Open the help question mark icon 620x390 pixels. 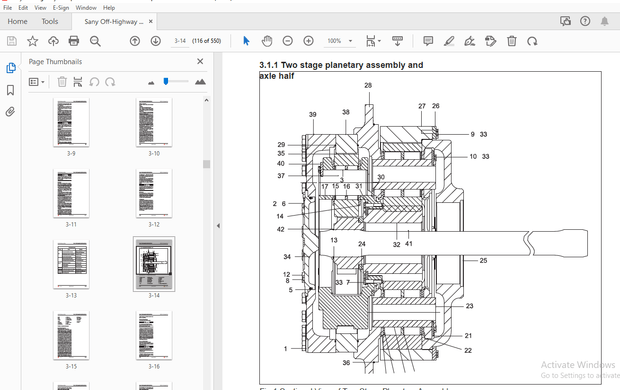pyautogui.click(x=585, y=21)
